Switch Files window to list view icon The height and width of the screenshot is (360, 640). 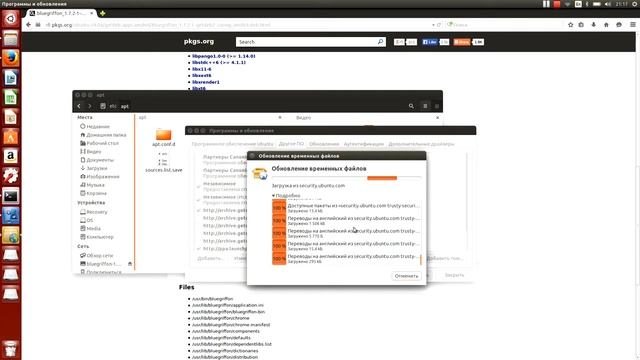(x=425, y=106)
